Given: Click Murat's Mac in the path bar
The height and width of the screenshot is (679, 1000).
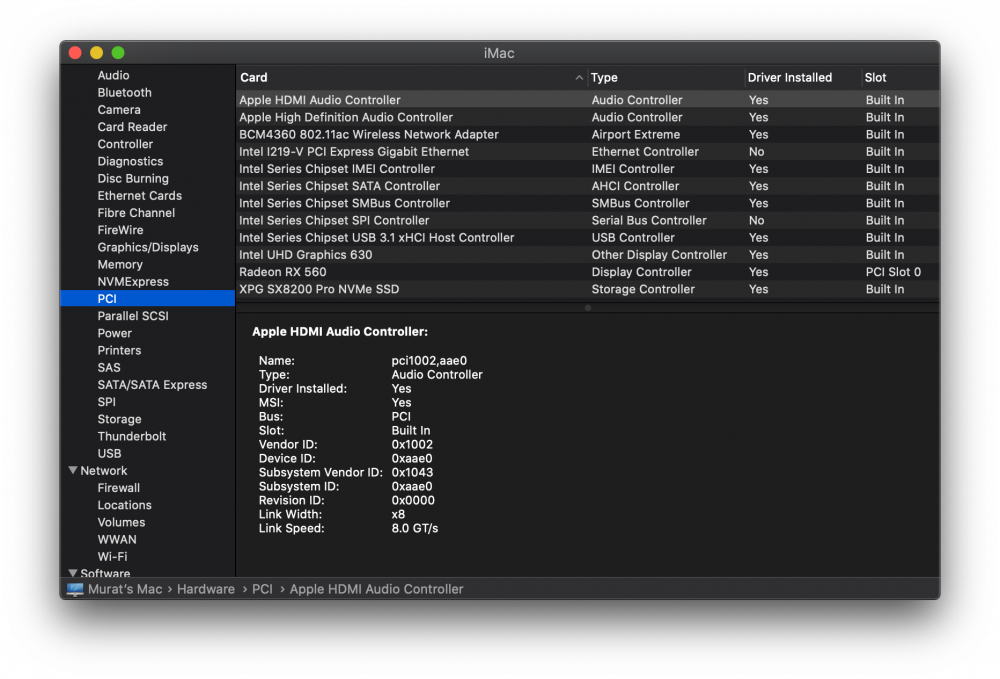Looking at the screenshot, I should [x=125, y=589].
